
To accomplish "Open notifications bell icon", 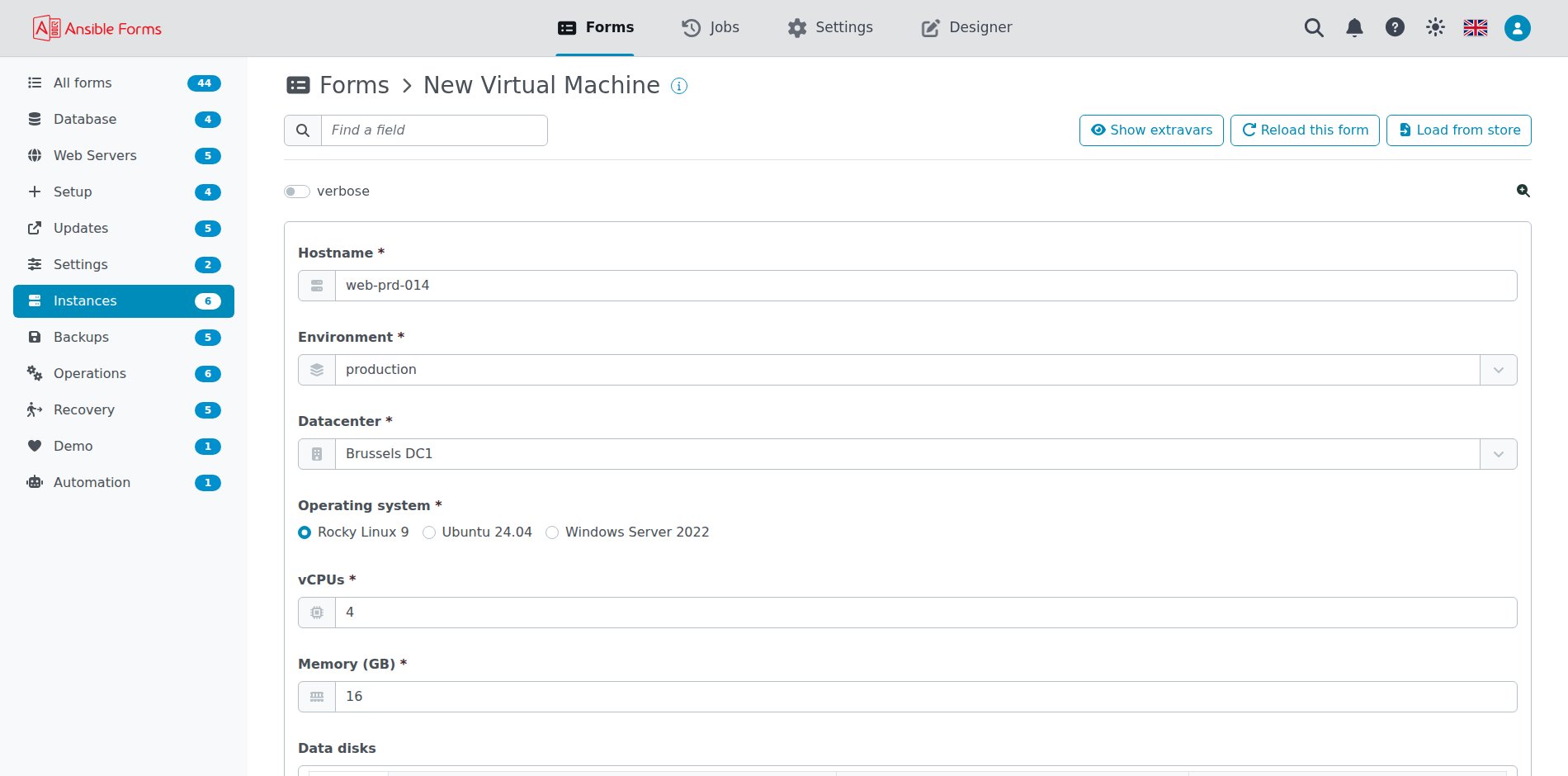I will (1354, 28).
